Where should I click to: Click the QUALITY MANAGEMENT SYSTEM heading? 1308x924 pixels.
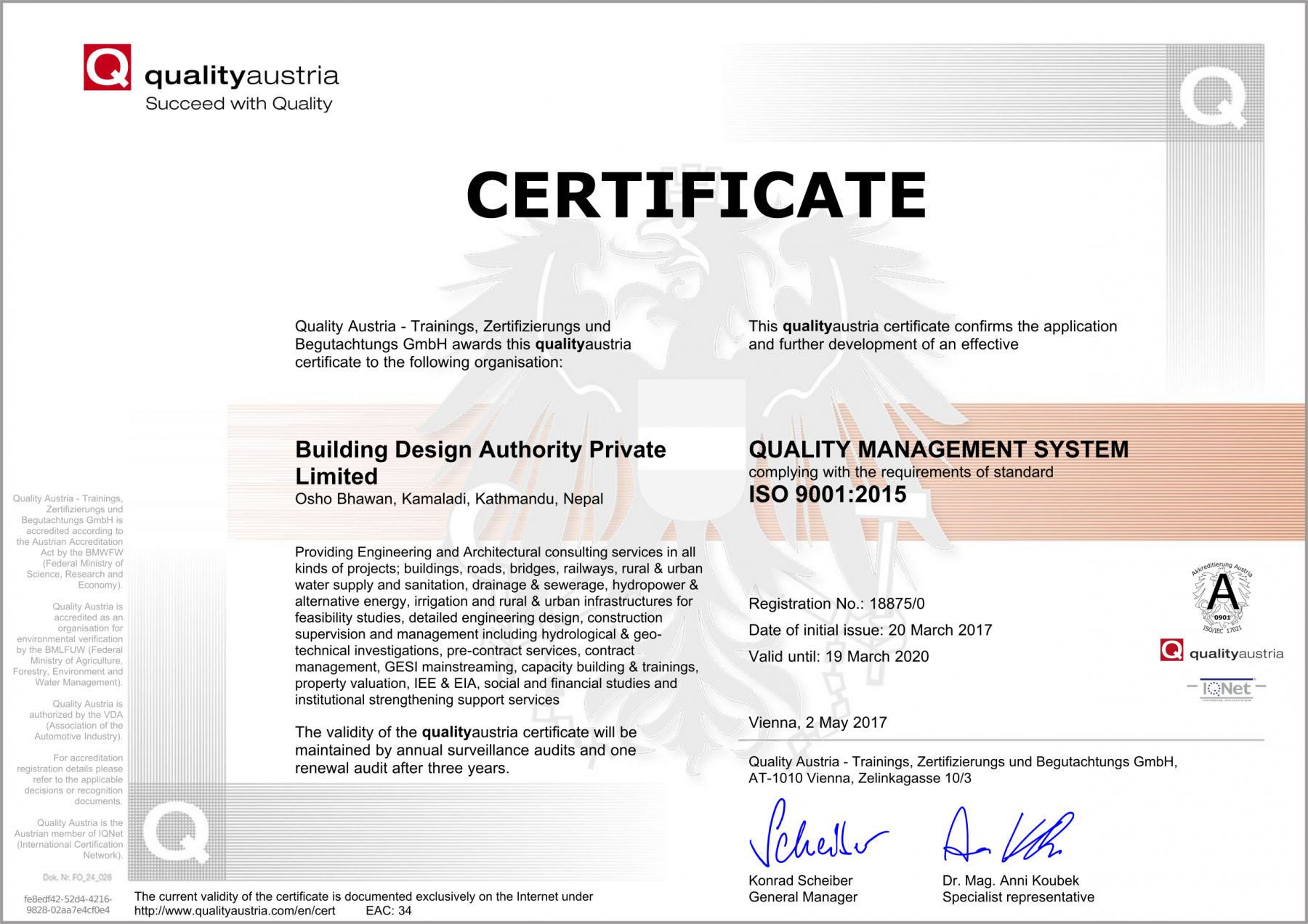[938, 450]
